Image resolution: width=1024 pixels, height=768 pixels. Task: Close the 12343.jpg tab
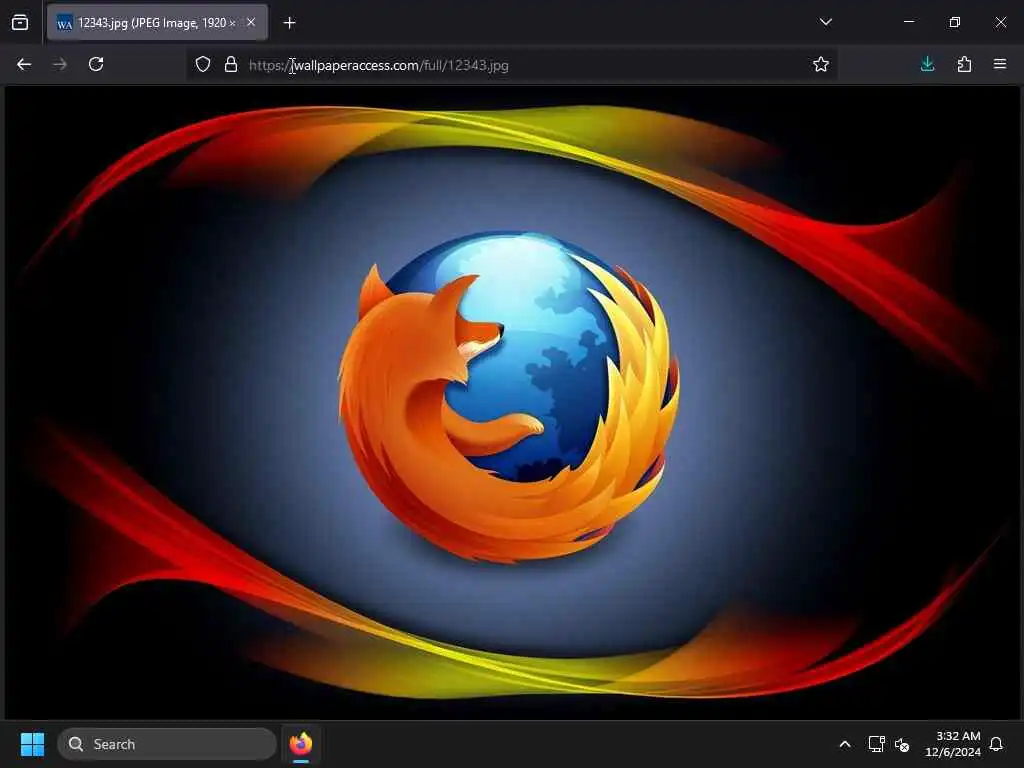(251, 23)
